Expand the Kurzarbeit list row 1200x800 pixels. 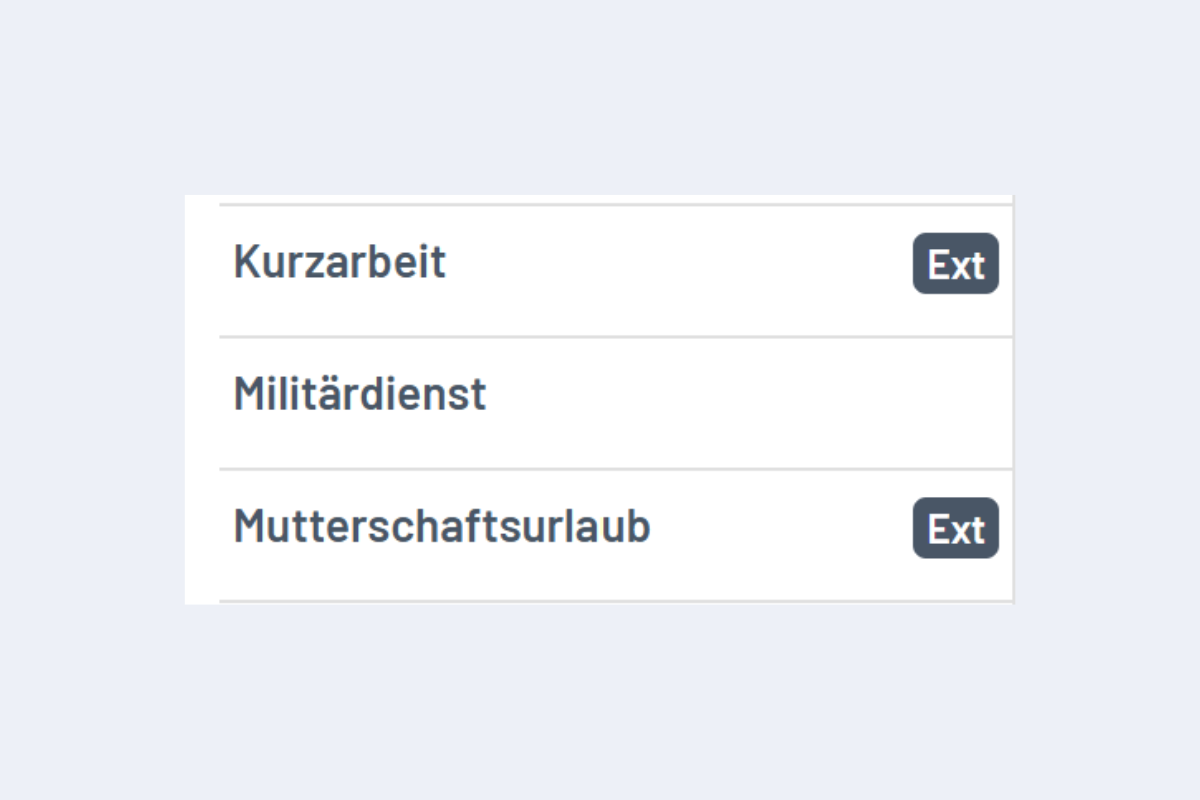coord(600,263)
